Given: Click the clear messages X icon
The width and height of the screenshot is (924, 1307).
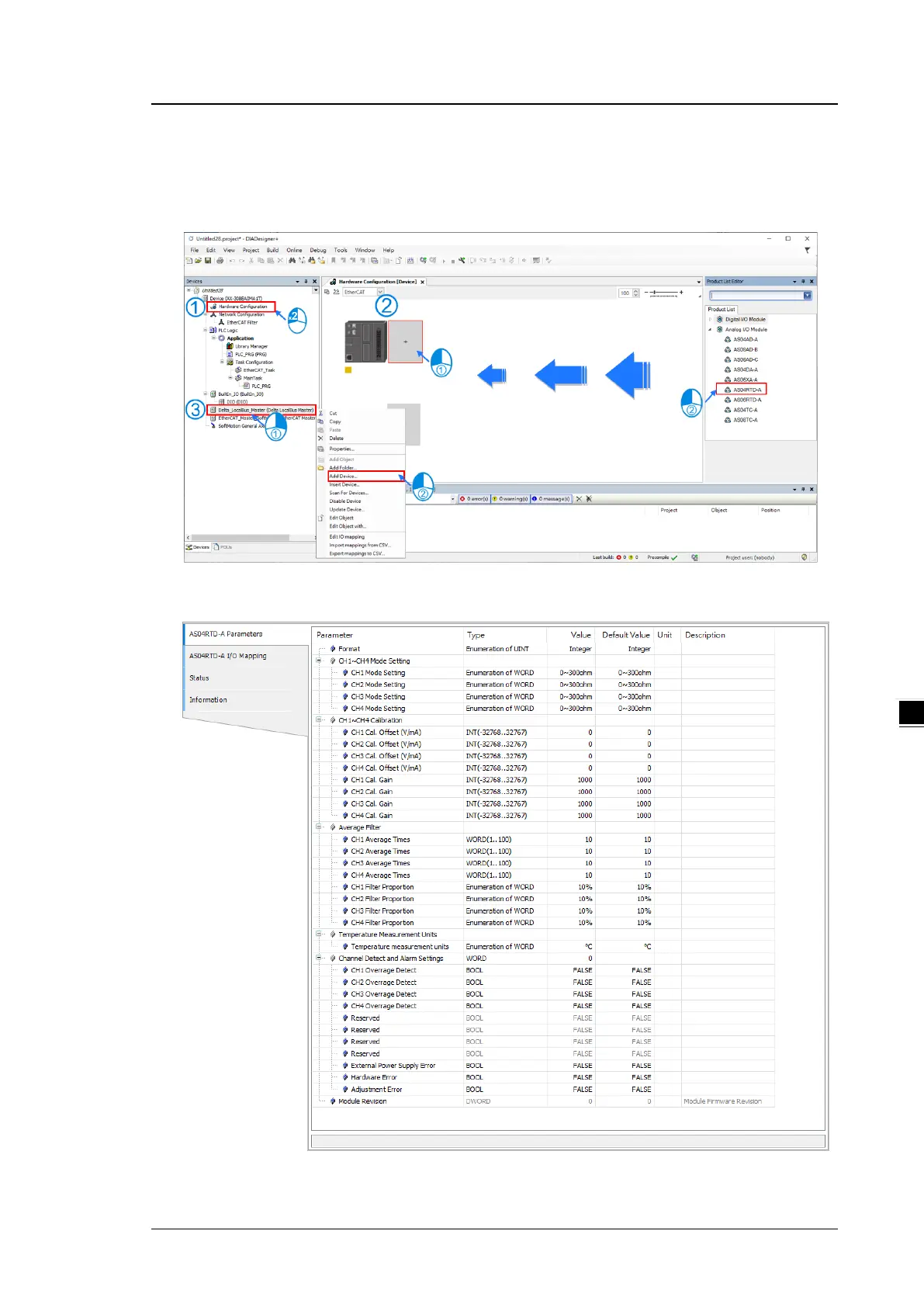Looking at the screenshot, I should point(579,499).
